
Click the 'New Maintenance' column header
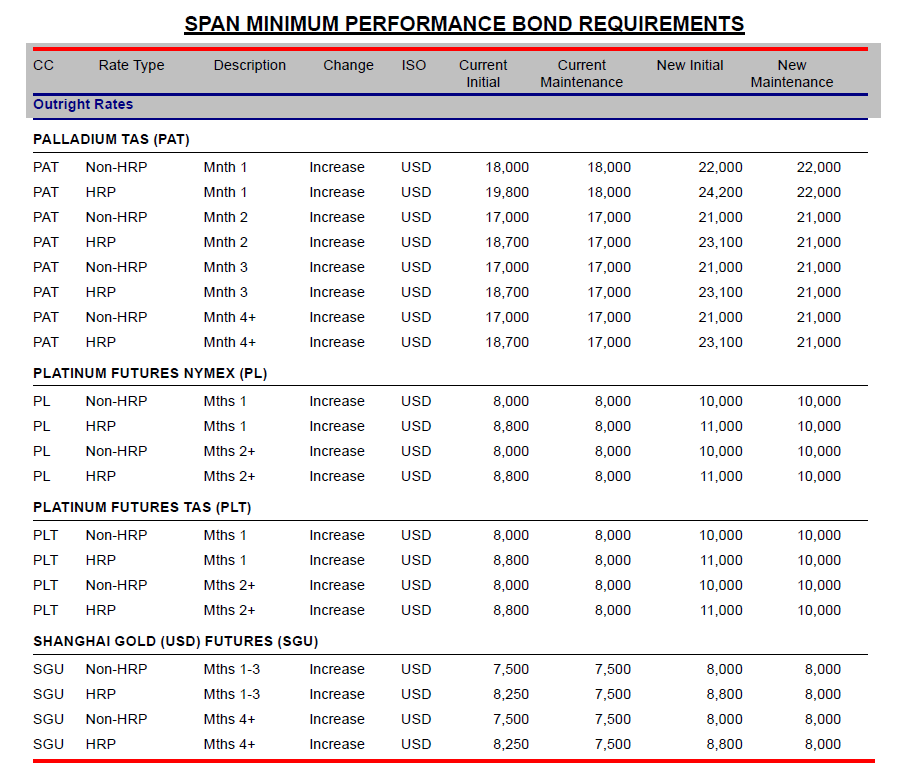point(791,74)
